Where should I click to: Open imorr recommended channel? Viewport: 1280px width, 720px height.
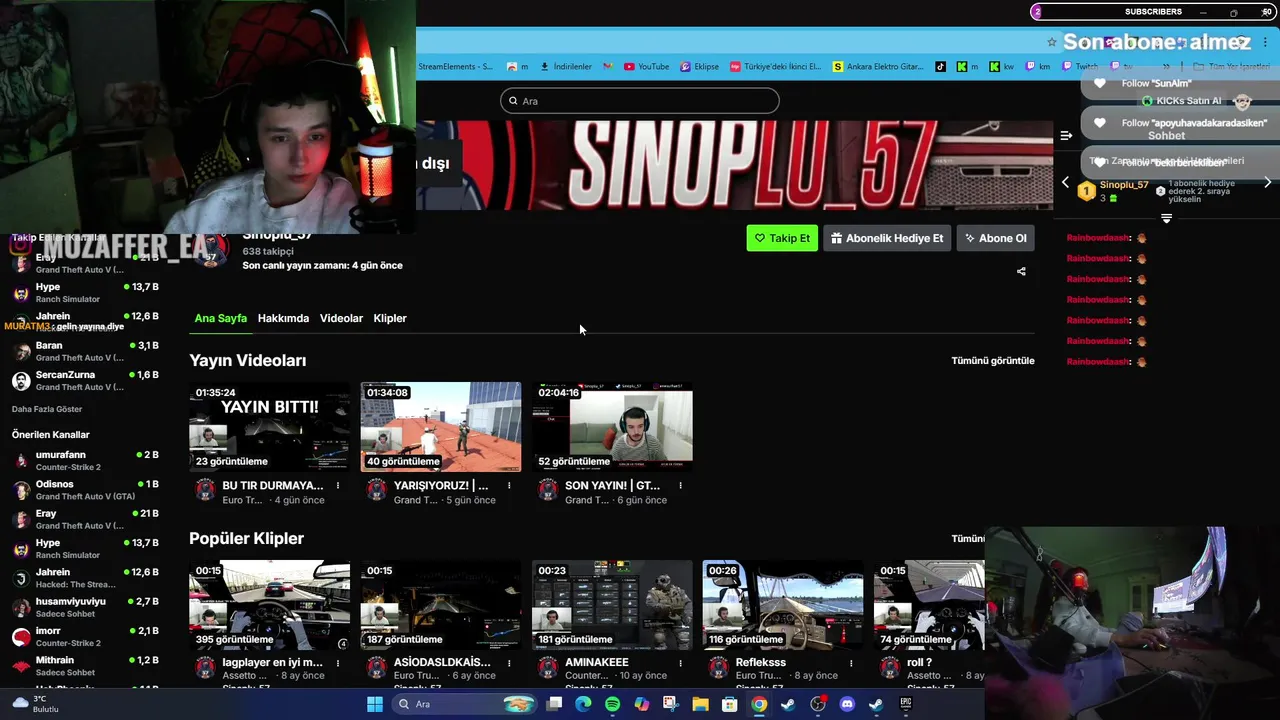coord(85,637)
